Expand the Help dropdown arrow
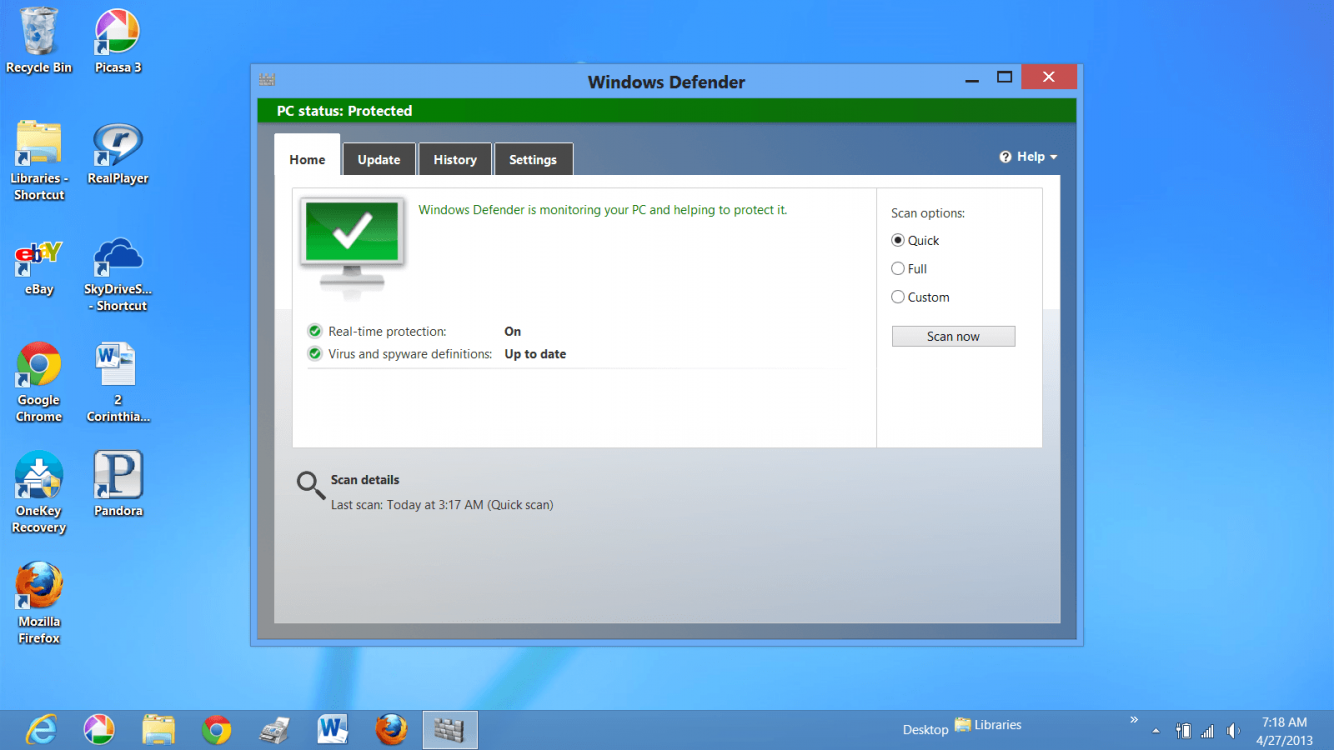 (x=1054, y=157)
